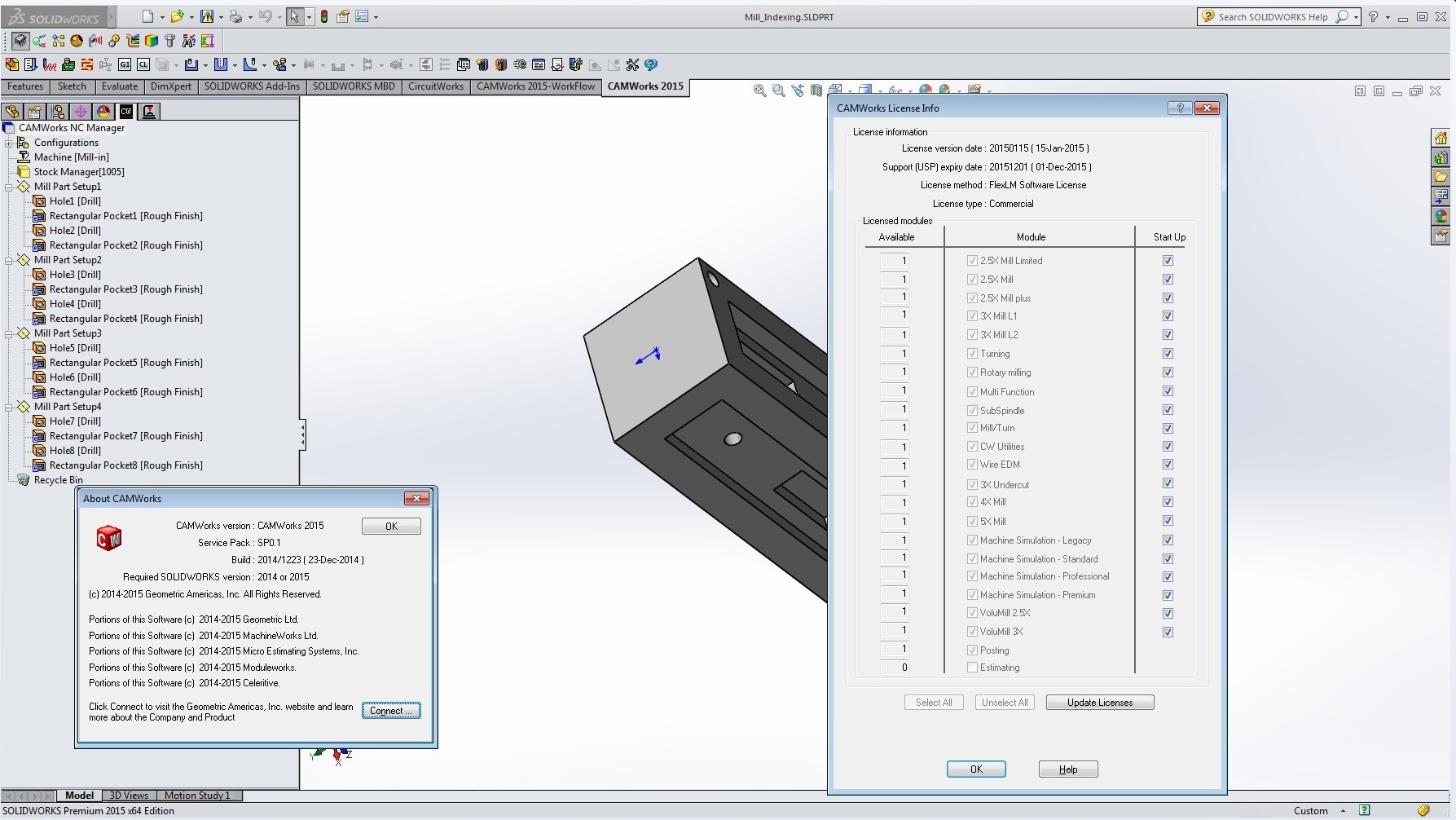
Task: Click the New document icon
Action: (x=147, y=16)
